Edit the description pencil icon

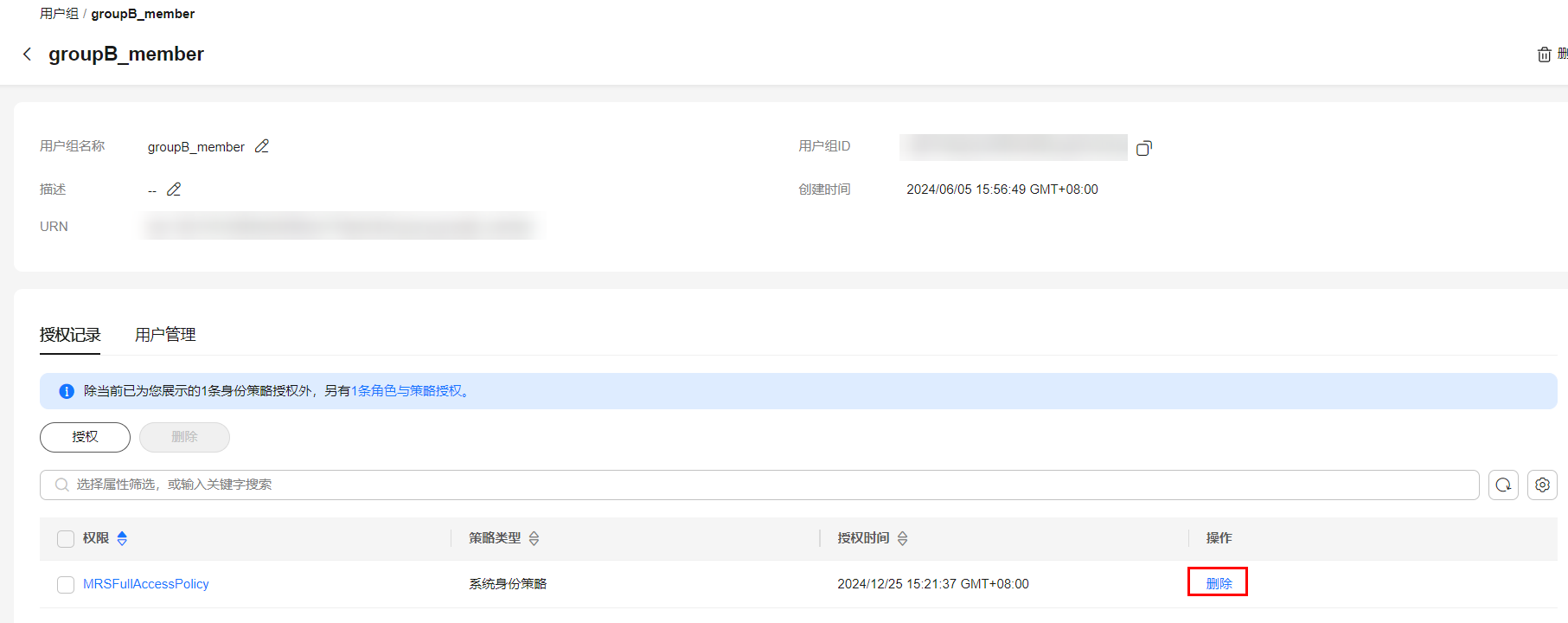(174, 189)
